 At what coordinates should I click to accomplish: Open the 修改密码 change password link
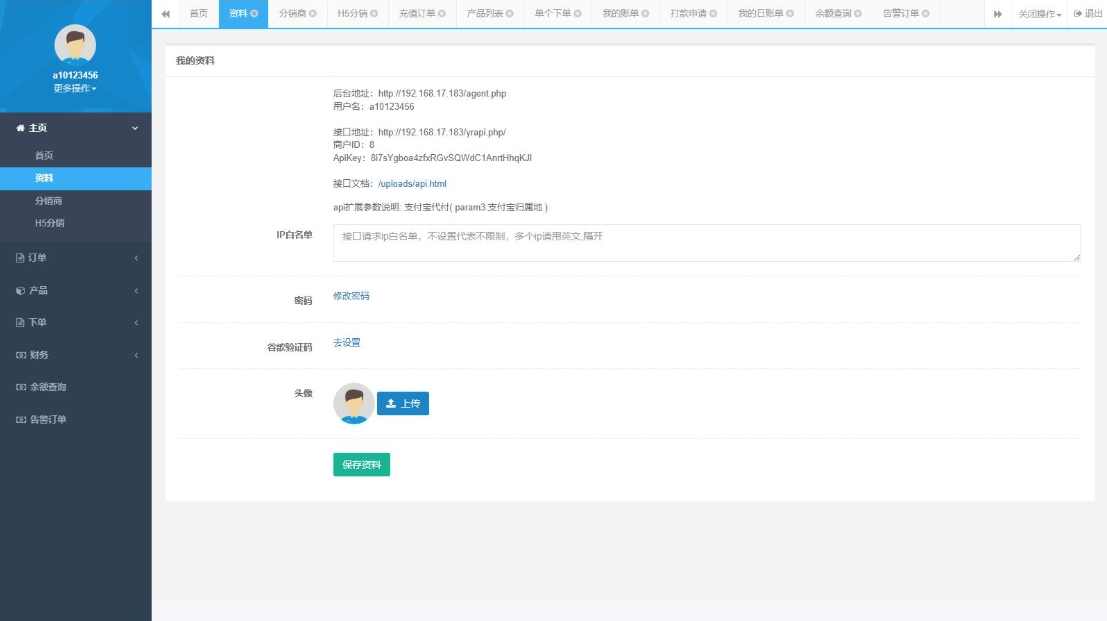click(x=351, y=296)
